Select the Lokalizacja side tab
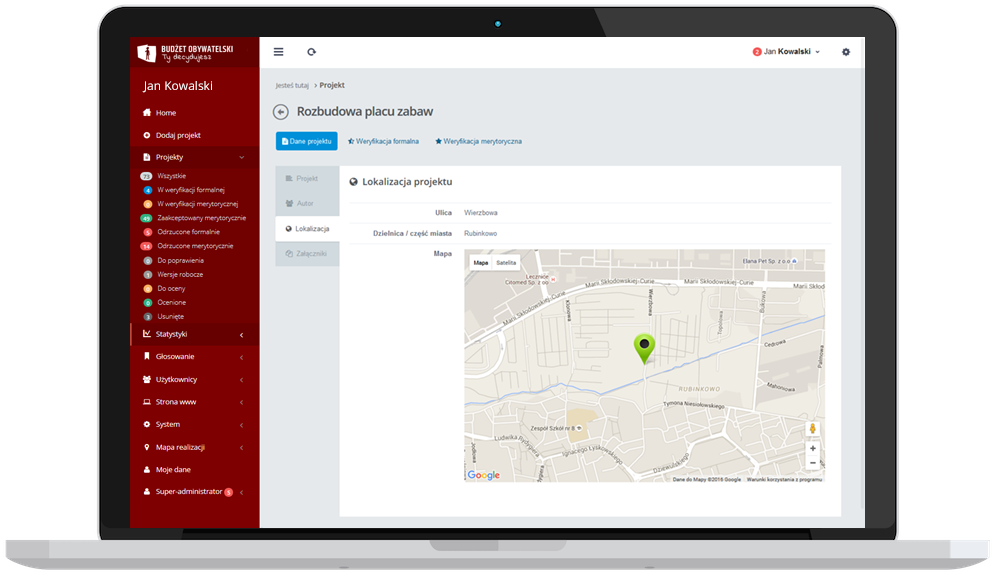This screenshot has height=578, width=1000. point(307,228)
